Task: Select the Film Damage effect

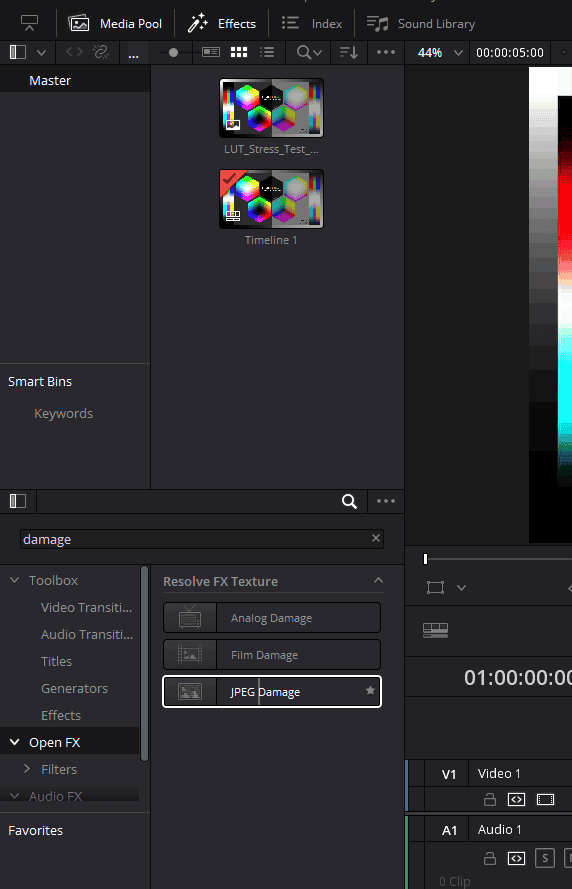Action: [x=272, y=655]
